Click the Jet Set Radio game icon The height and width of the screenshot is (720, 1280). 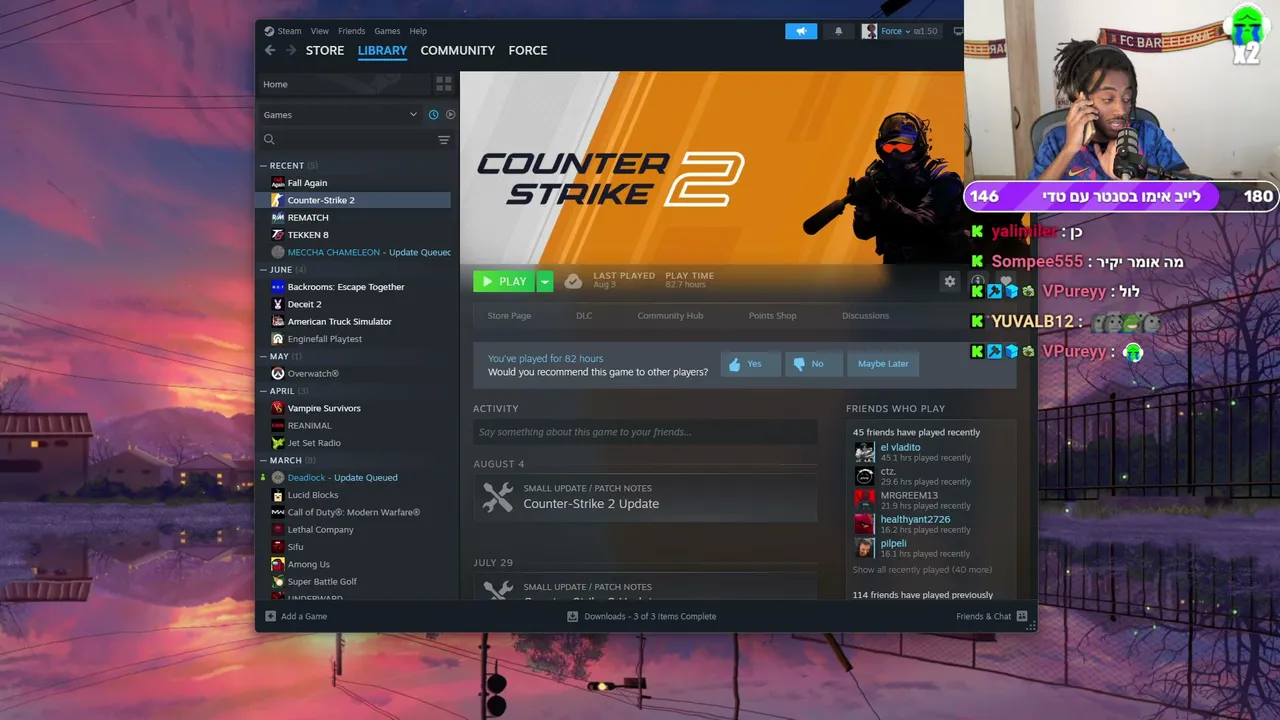[x=278, y=443]
